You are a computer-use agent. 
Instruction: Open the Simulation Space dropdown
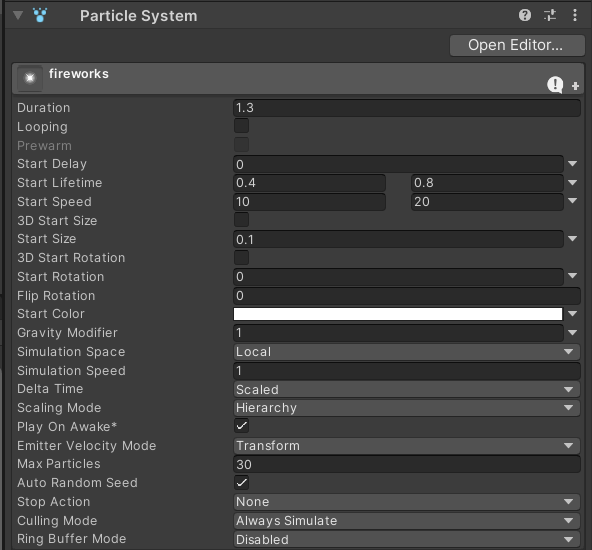pos(407,352)
